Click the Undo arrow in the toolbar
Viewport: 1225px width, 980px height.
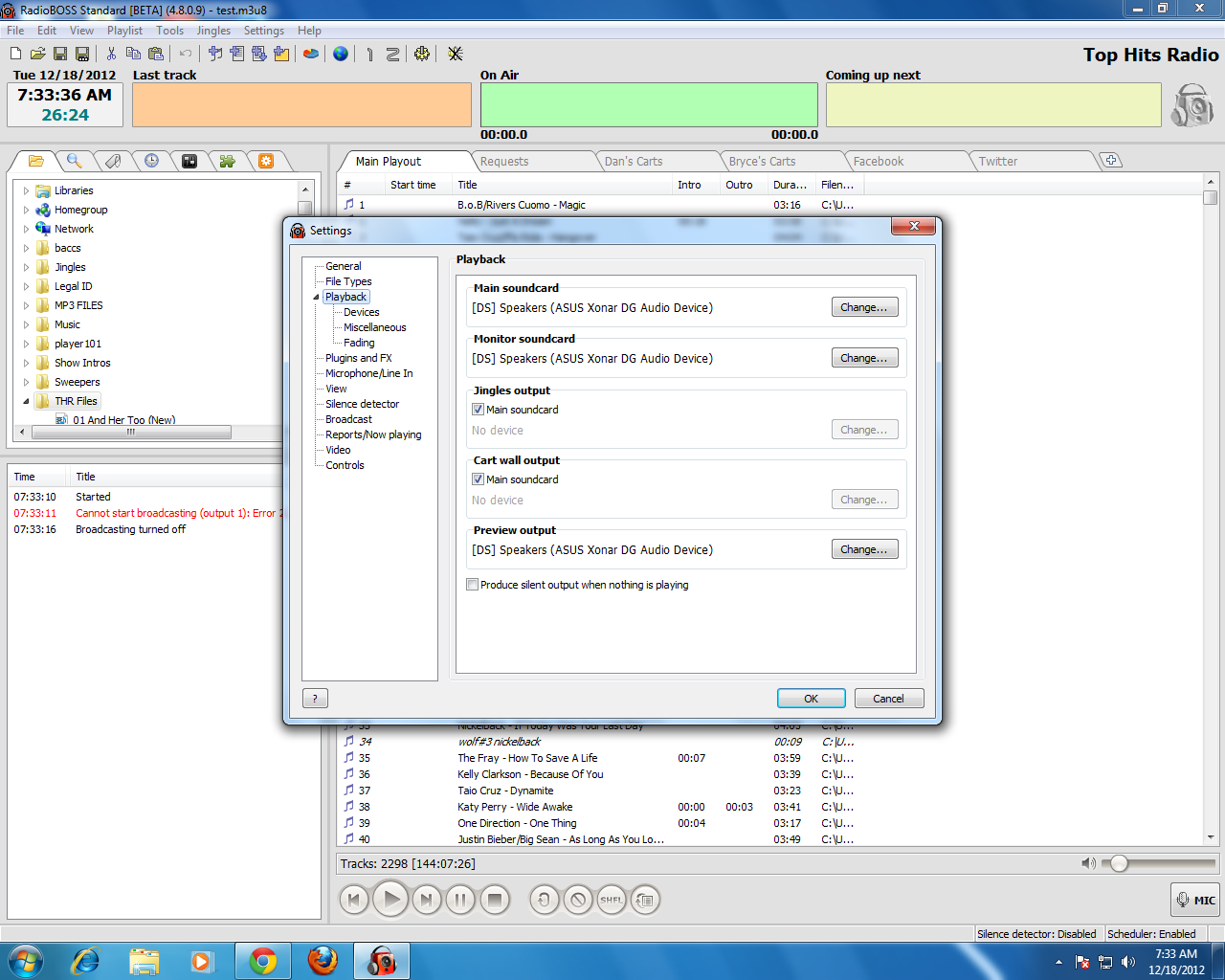[x=186, y=54]
